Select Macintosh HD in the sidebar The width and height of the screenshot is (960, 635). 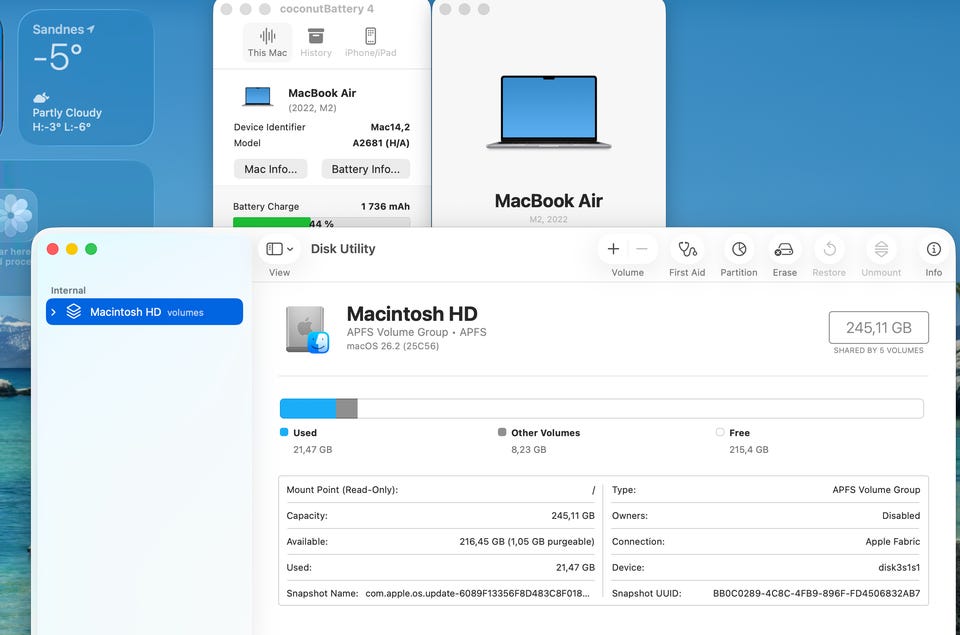(125, 312)
